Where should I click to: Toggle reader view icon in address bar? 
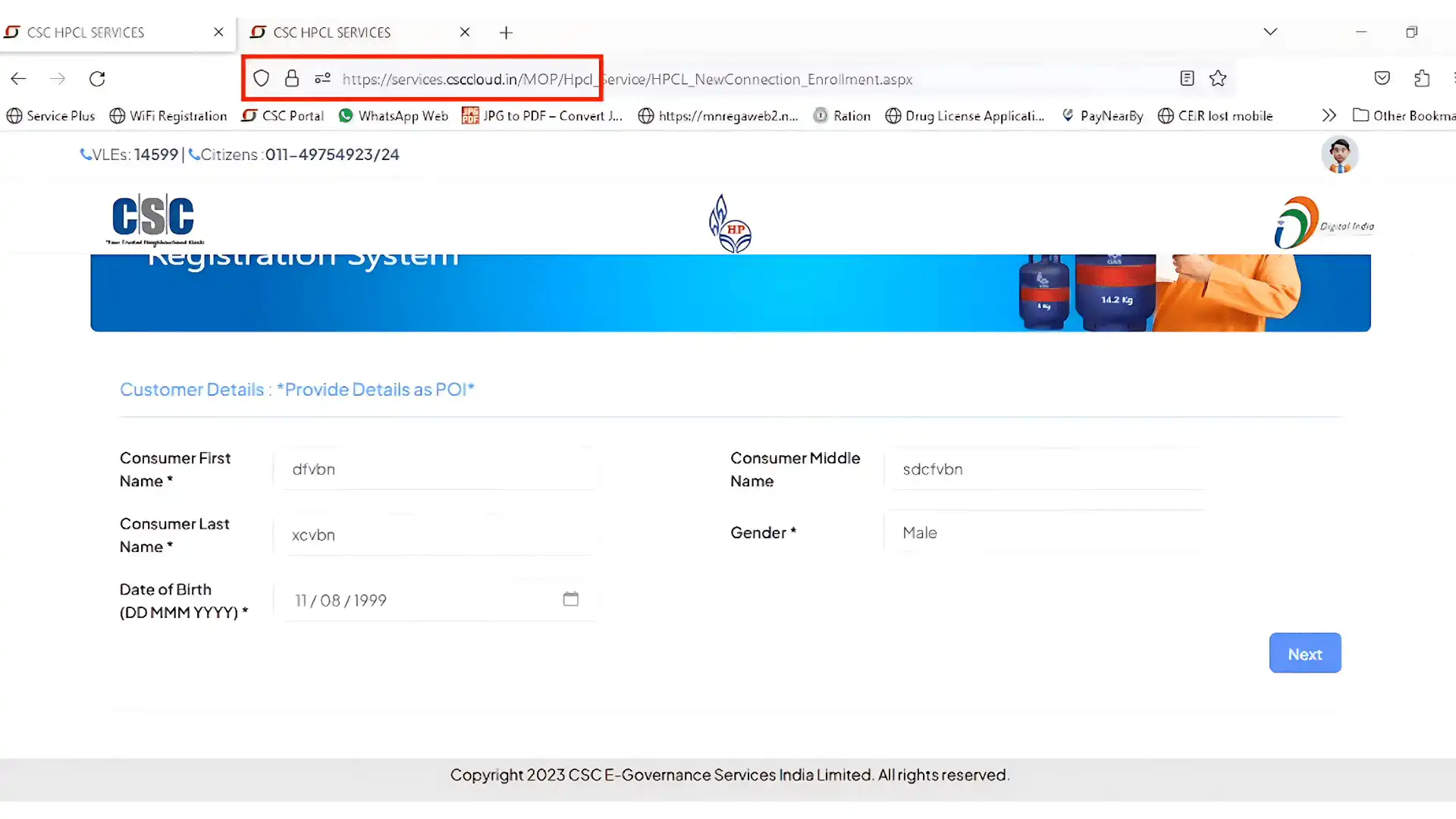[1187, 78]
